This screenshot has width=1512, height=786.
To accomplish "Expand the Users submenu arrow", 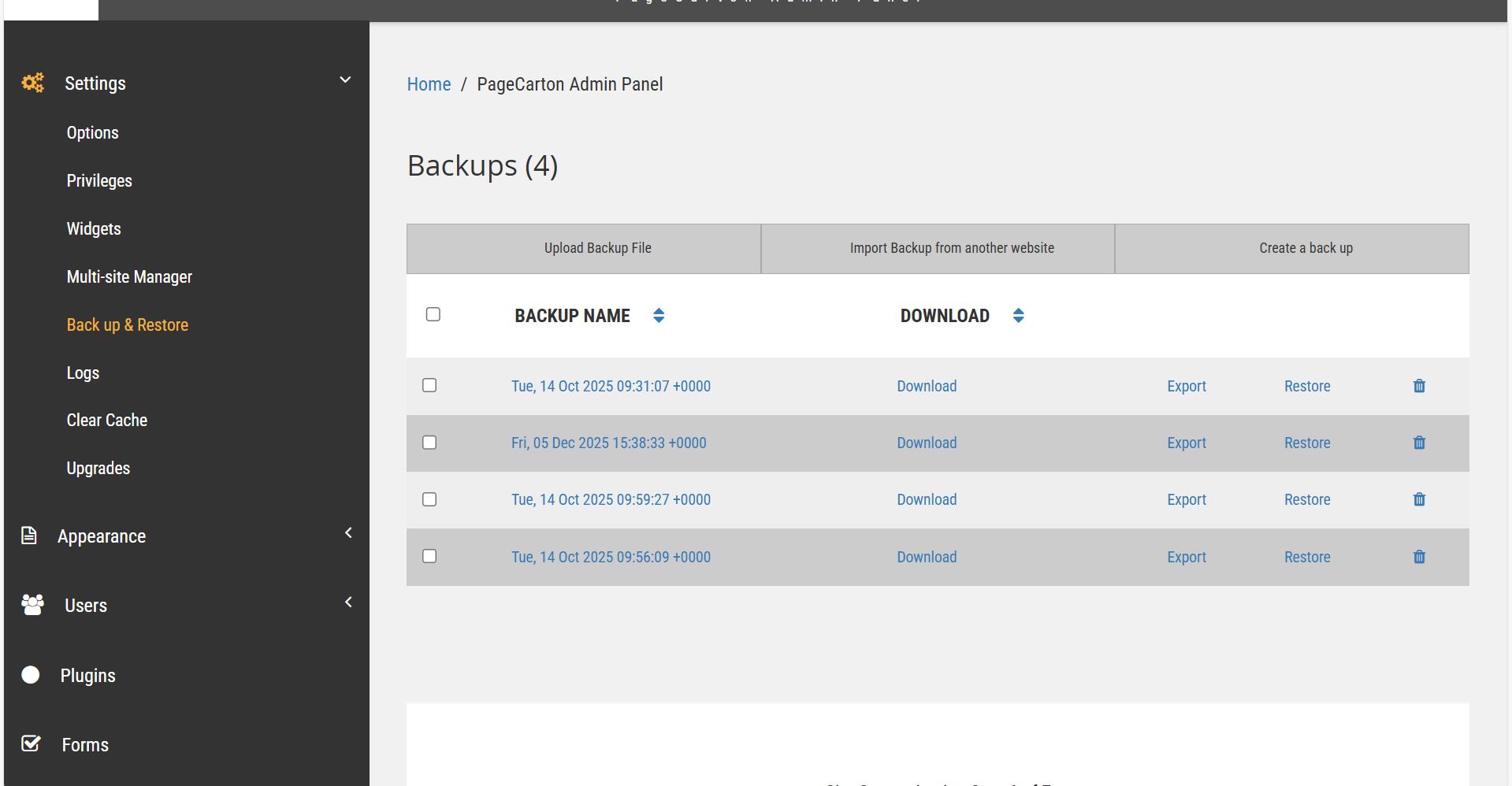I will pyautogui.click(x=348, y=602).
